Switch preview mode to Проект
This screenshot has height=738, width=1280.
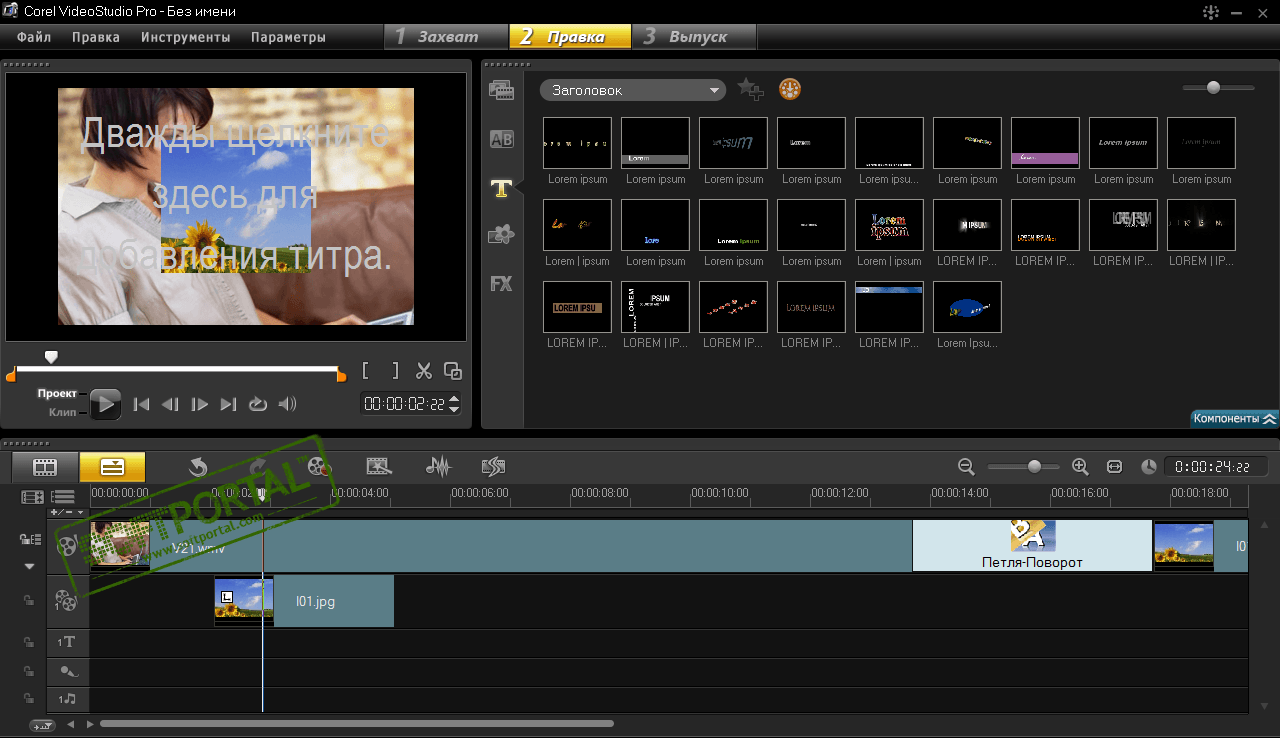(57, 394)
